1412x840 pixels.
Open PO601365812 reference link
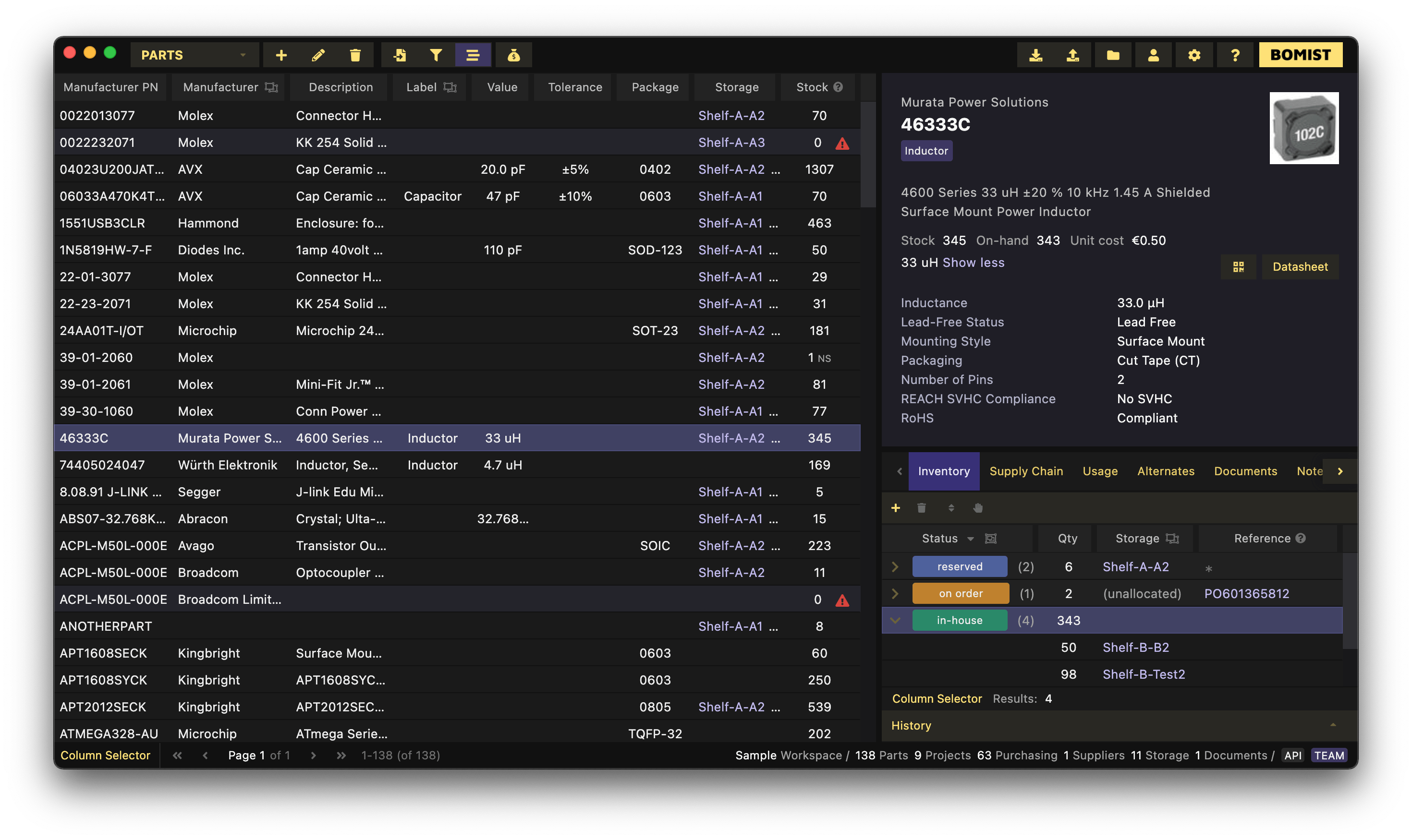[1246, 594]
